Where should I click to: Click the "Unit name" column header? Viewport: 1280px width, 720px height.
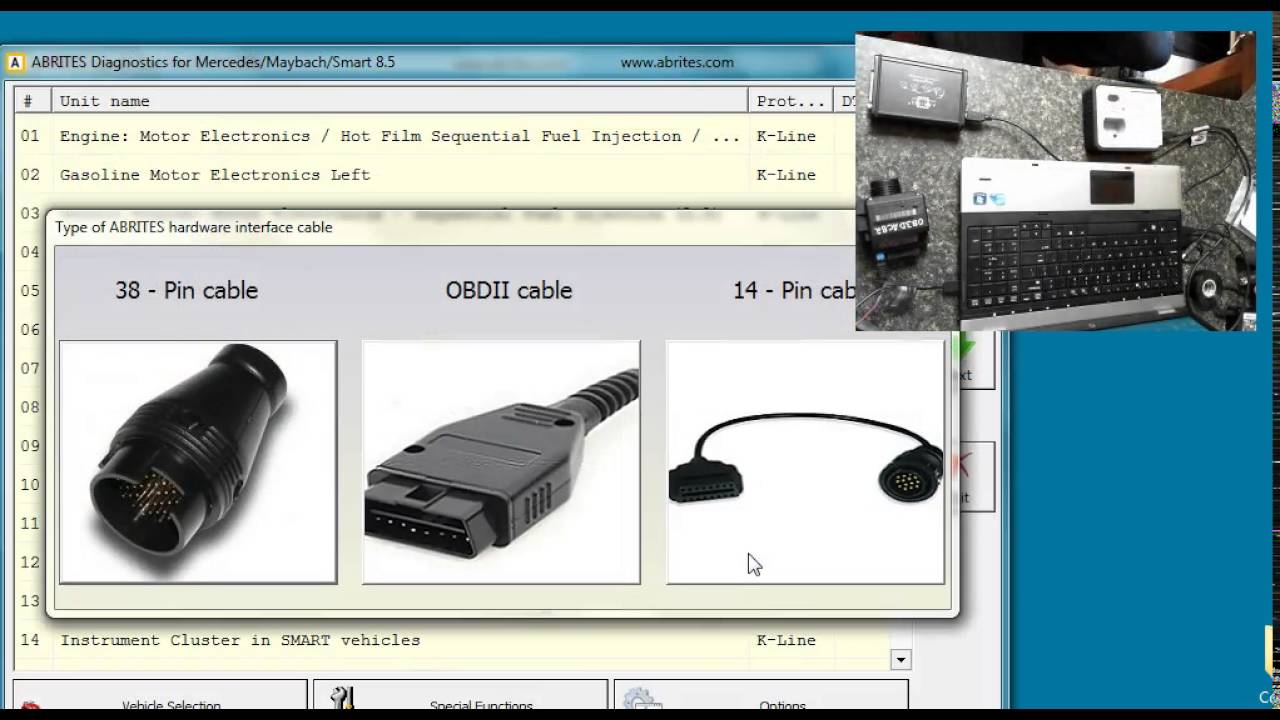coord(400,101)
